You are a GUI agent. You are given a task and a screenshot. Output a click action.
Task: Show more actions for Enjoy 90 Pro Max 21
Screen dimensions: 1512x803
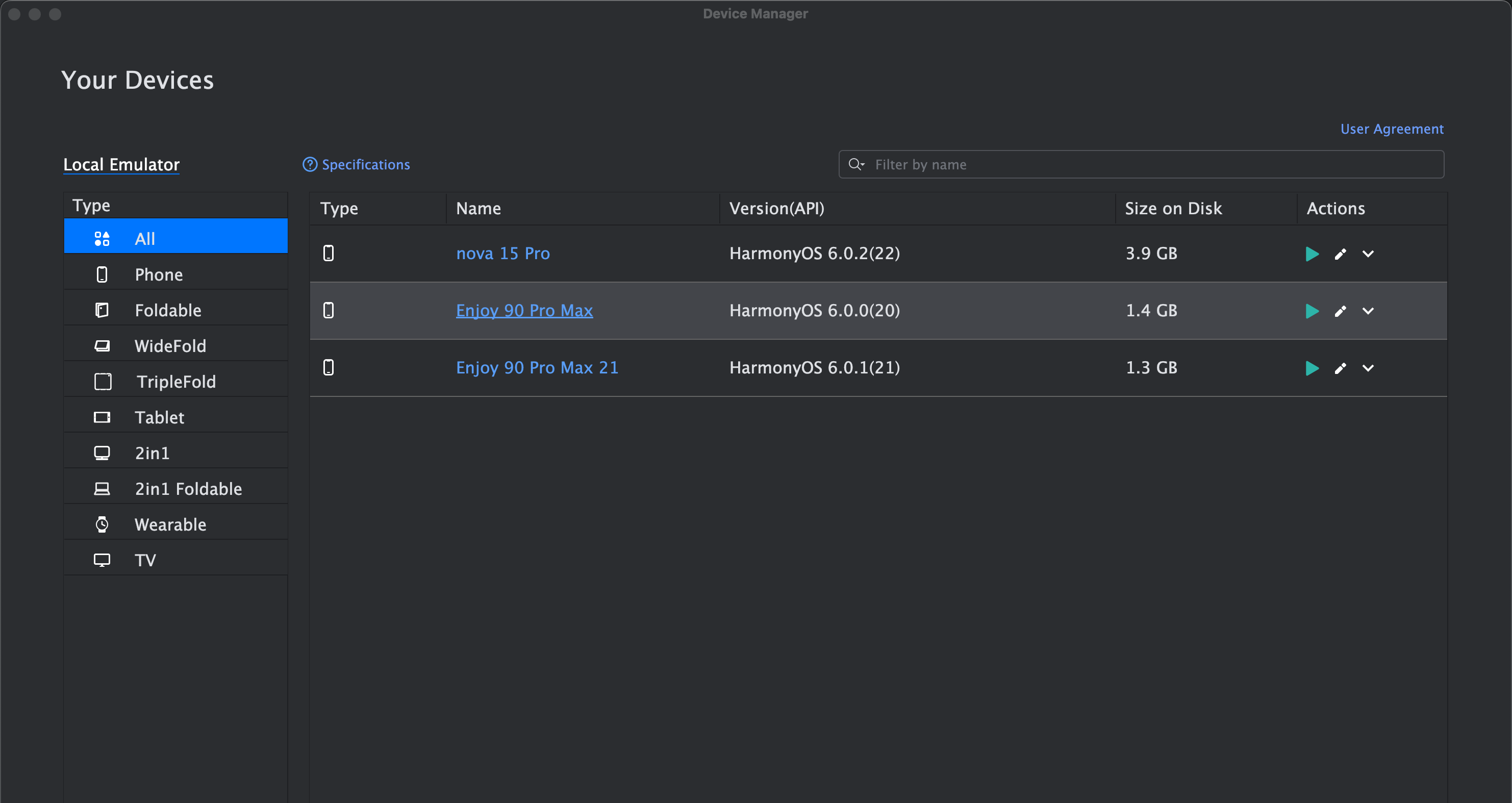tap(1368, 368)
